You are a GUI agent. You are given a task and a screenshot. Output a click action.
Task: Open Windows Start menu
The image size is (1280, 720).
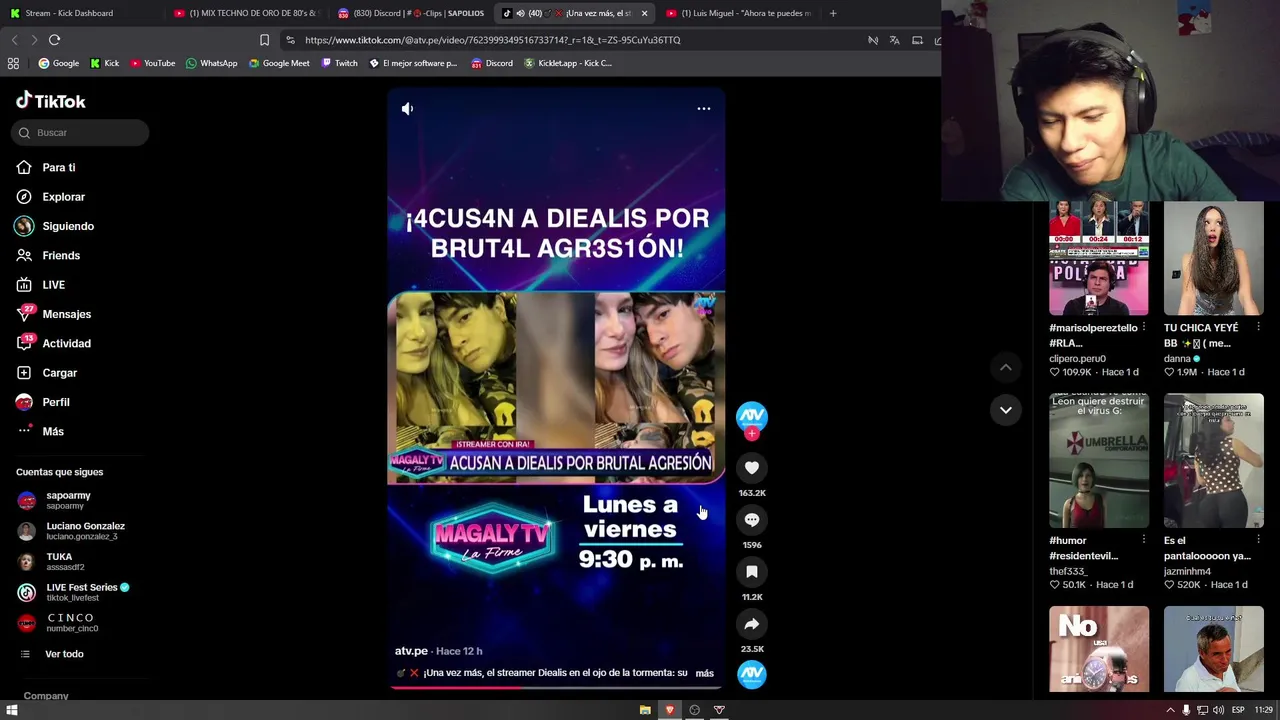[12, 710]
